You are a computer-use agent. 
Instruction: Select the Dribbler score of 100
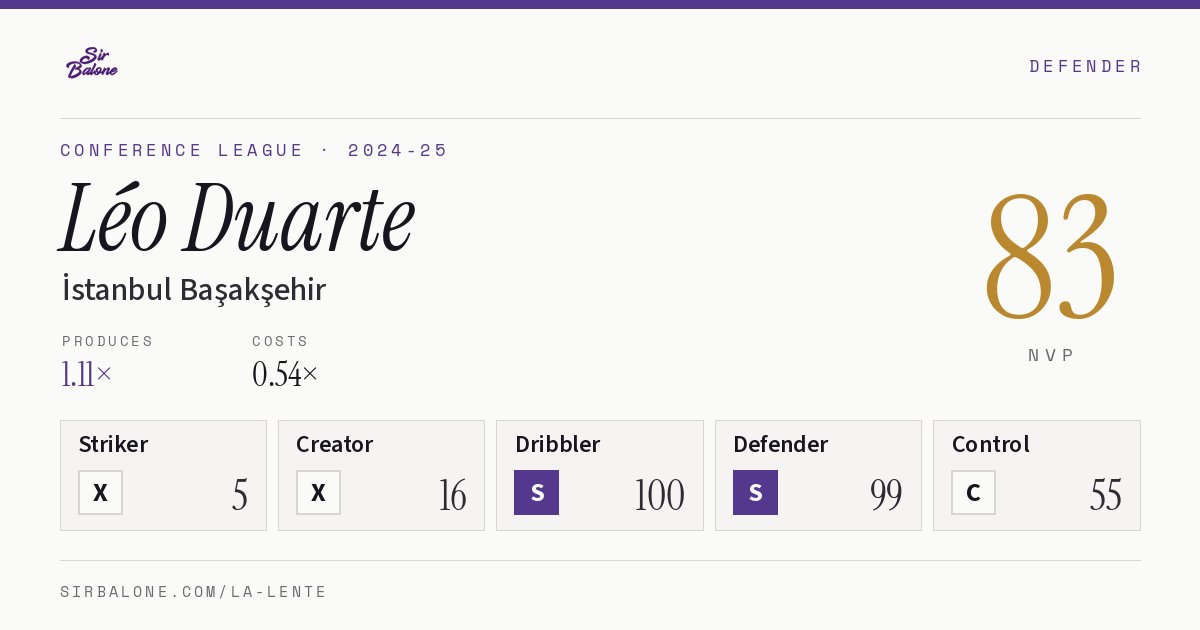point(659,495)
